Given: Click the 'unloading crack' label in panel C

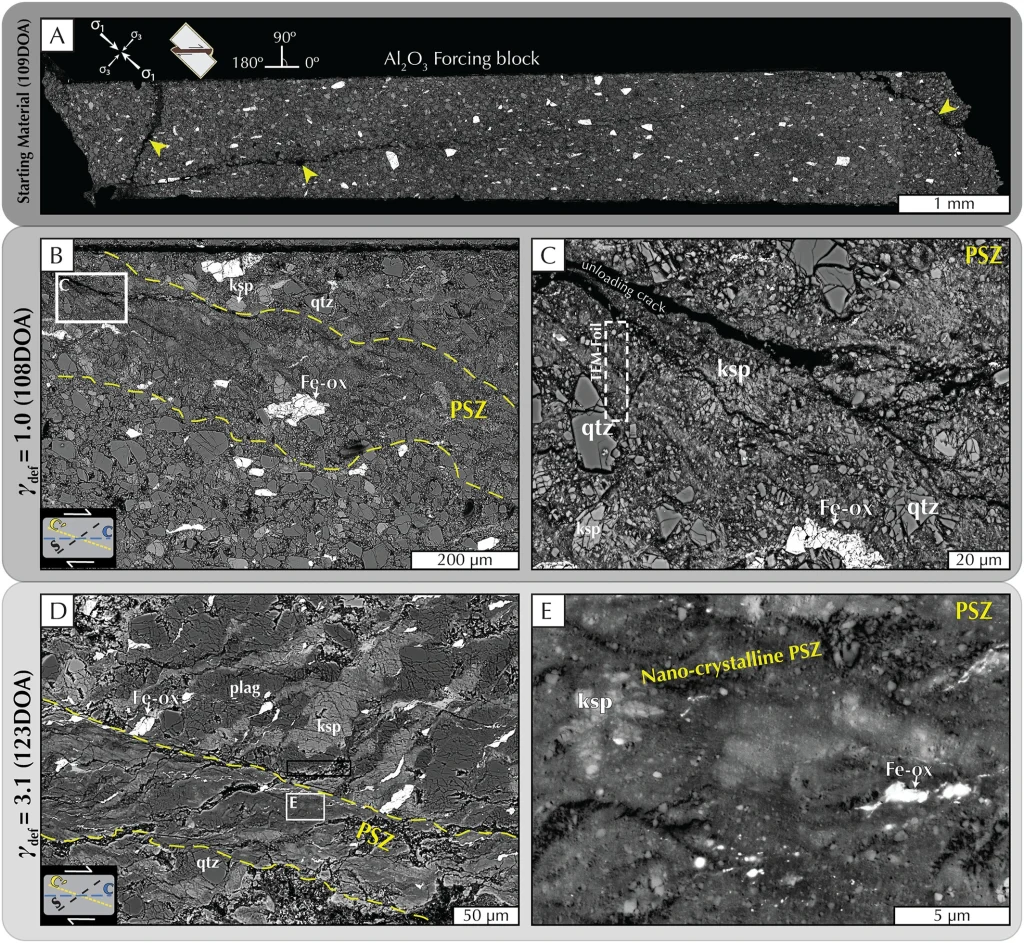Looking at the screenshot, I should click(624, 287).
